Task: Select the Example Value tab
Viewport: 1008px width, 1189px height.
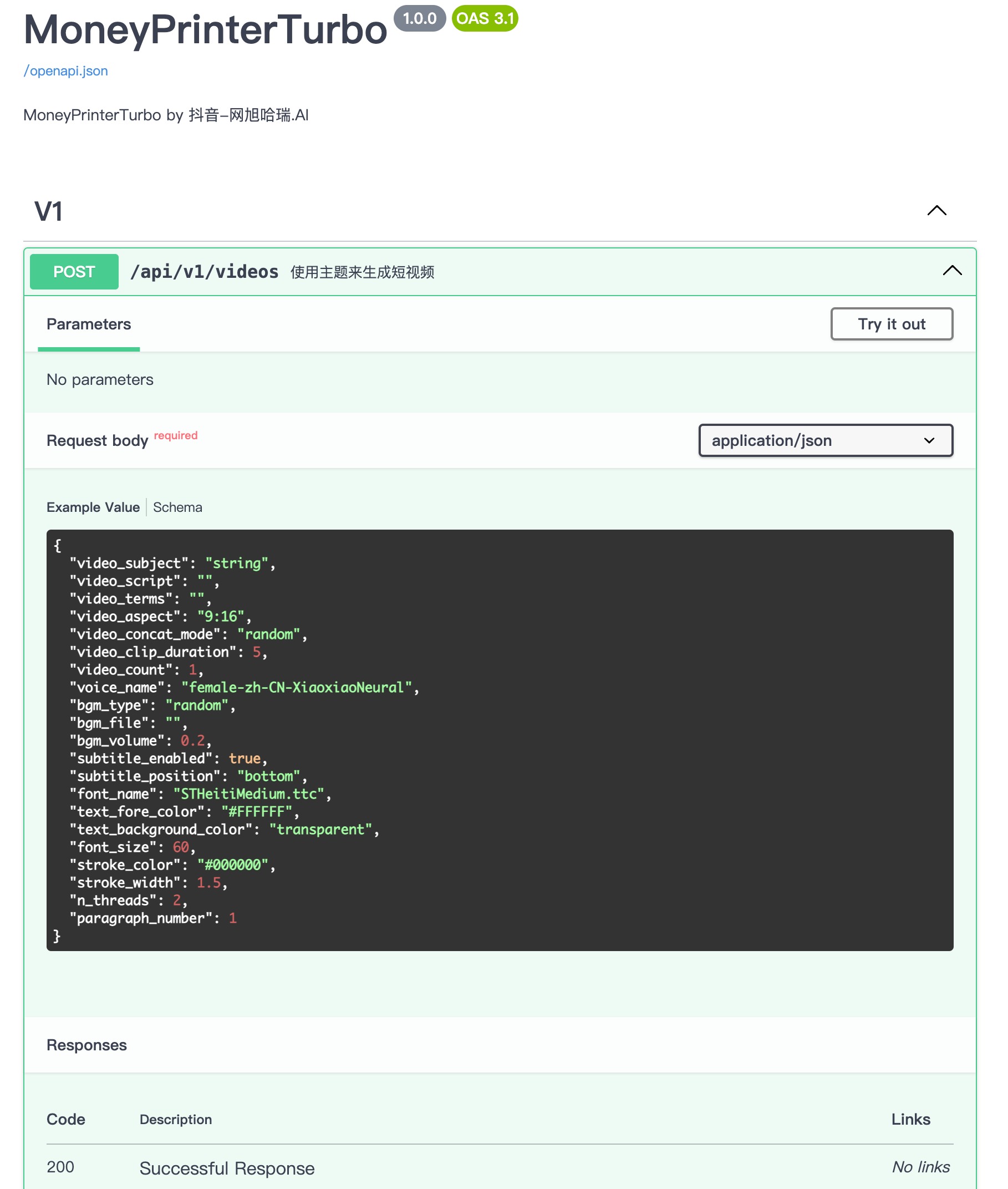Action: click(x=93, y=507)
